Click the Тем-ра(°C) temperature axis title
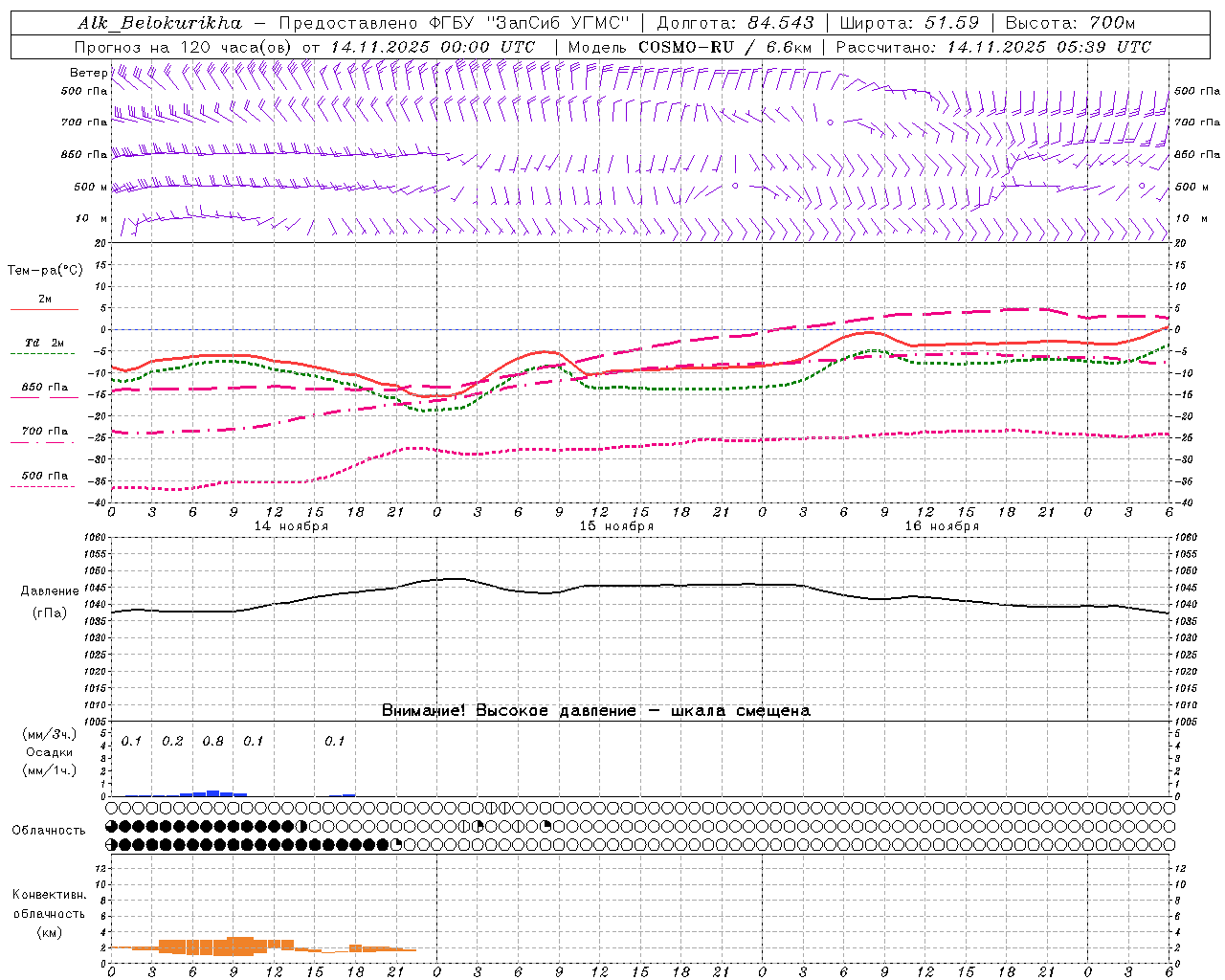Screen dimensions: 1225x980 45,271
